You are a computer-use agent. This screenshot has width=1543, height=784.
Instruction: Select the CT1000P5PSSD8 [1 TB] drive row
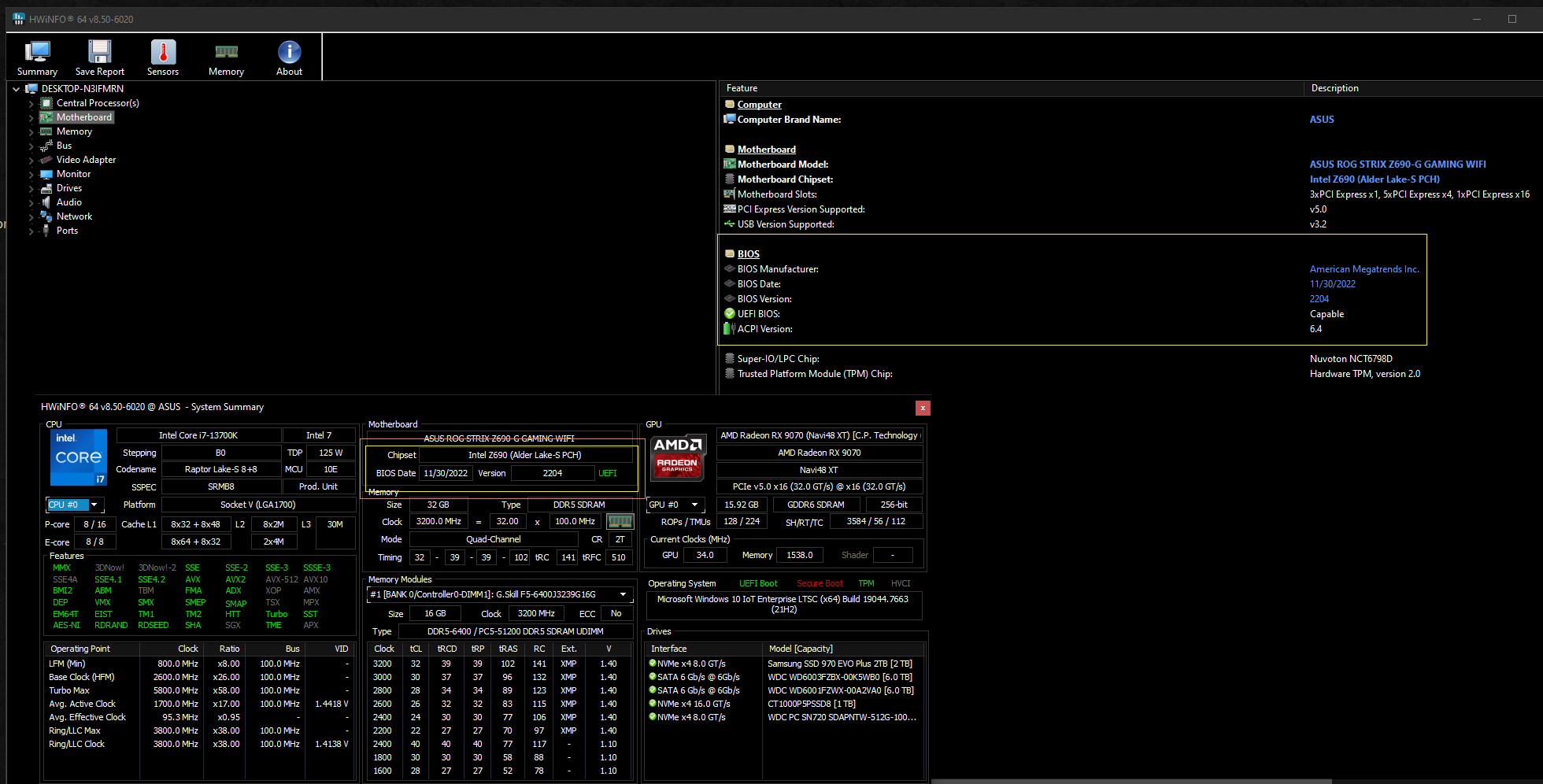[x=785, y=704]
